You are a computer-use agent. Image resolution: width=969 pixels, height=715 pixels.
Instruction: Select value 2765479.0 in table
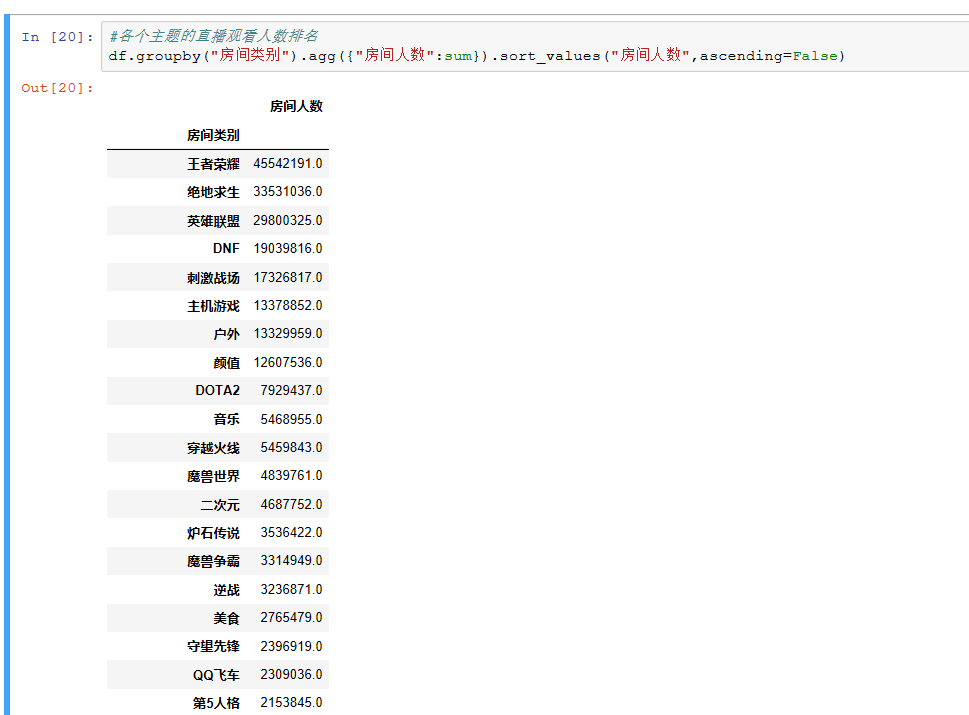pyautogui.click(x=292, y=617)
